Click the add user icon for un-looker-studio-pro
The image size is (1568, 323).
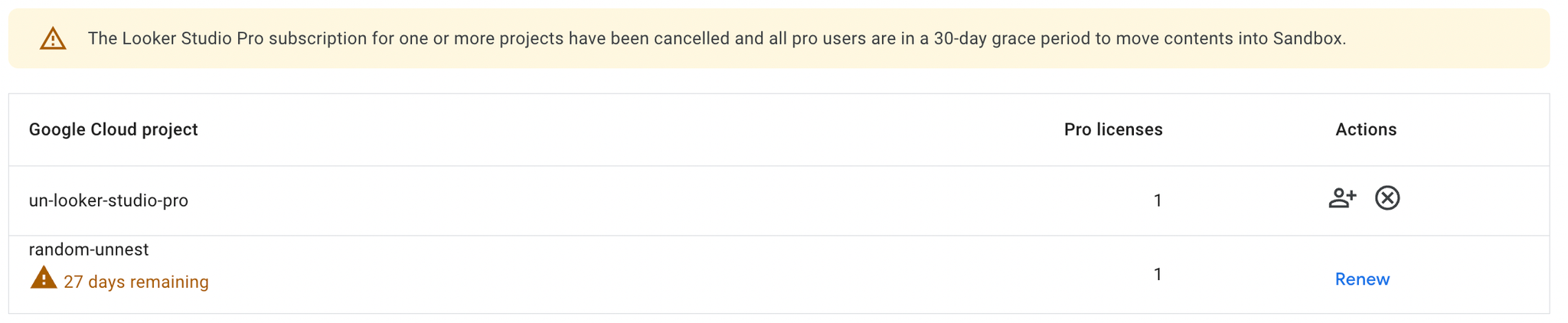[x=1342, y=198]
